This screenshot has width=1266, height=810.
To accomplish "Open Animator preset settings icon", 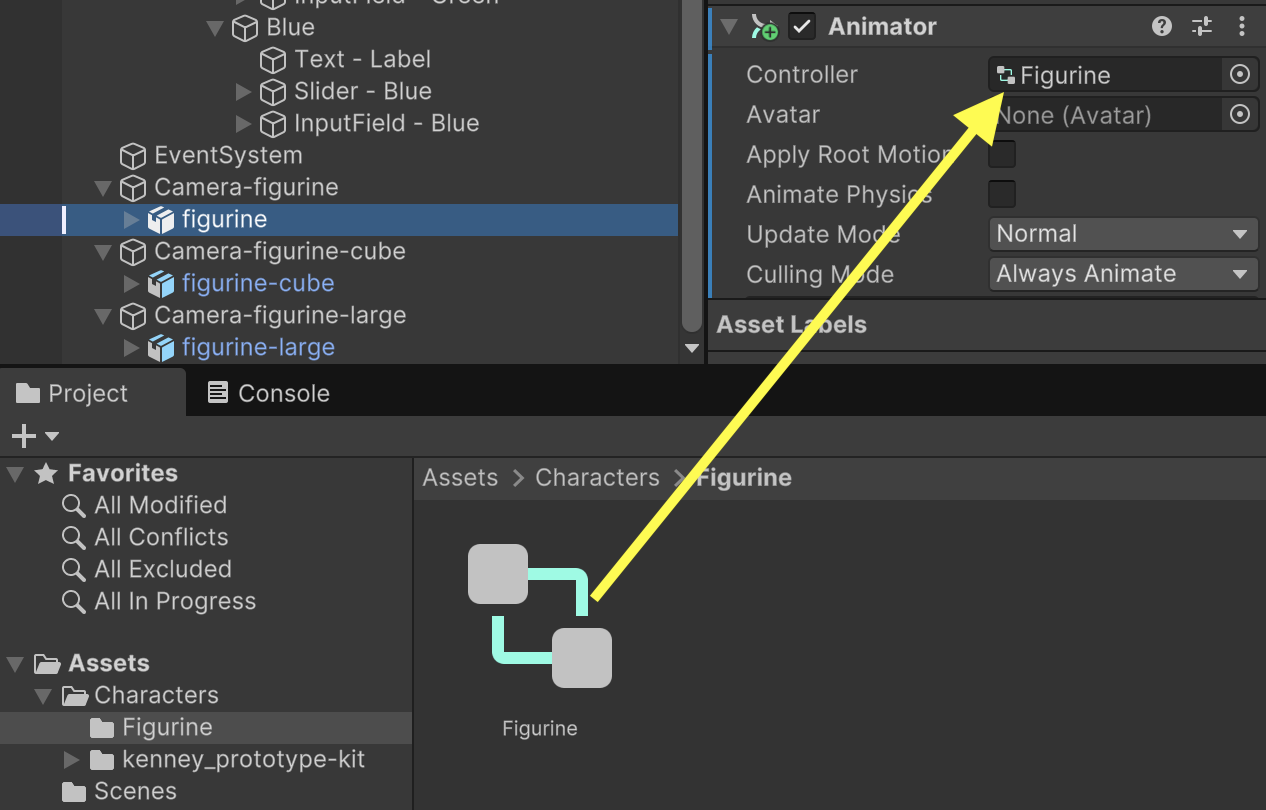I will point(1202,27).
